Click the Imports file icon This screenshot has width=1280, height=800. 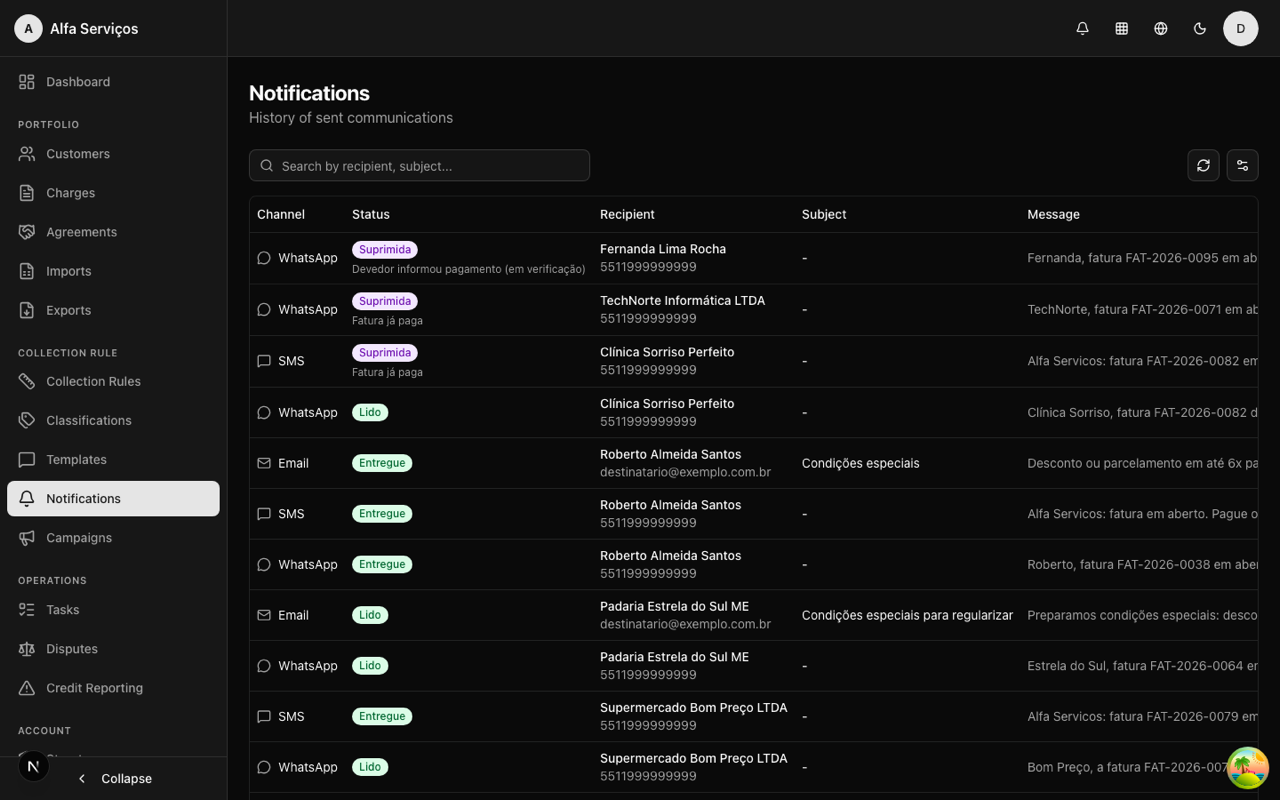(x=27, y=271)
